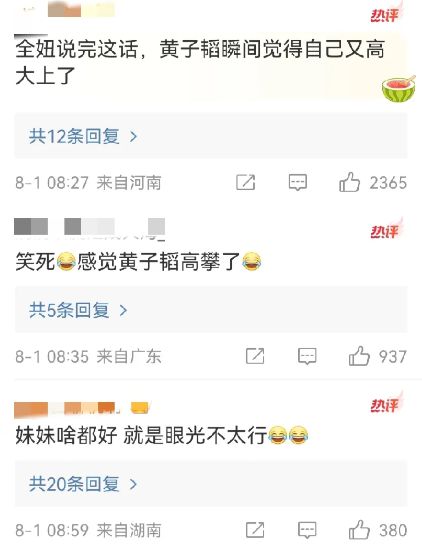Share the comment from 广东
This screenshot has height=547, width=422.
click(x=255, y=356)
